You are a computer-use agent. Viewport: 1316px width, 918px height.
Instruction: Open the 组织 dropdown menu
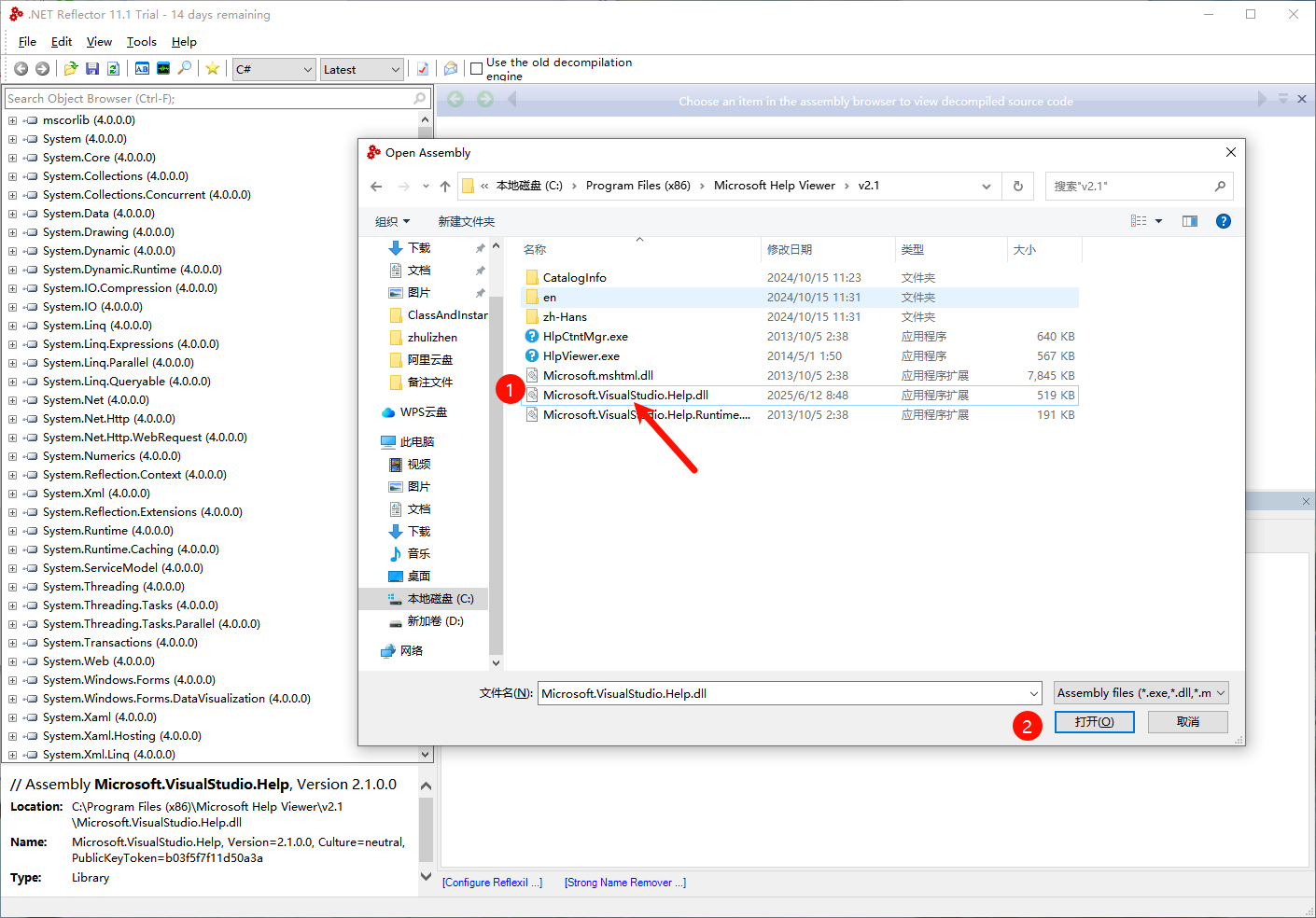point(392,221)
